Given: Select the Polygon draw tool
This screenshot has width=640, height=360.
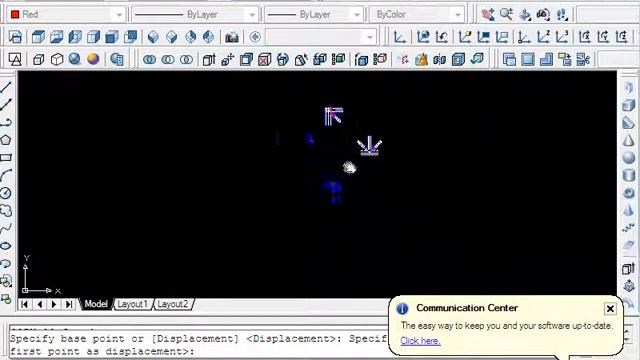Looking at the screenshot, I should pos(6,140).
